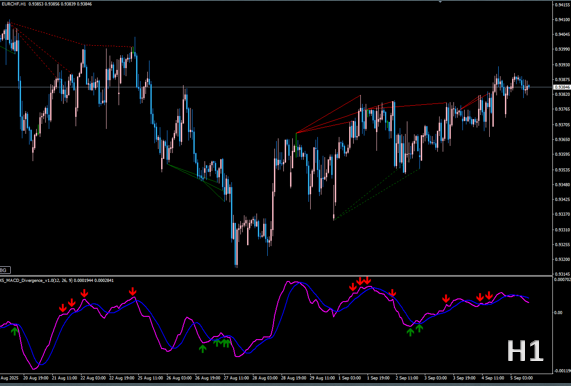This screenshot has width=571, height=386.
Task: Click the time axis label 2 Sep 11:00
Action: pos(408,378)
